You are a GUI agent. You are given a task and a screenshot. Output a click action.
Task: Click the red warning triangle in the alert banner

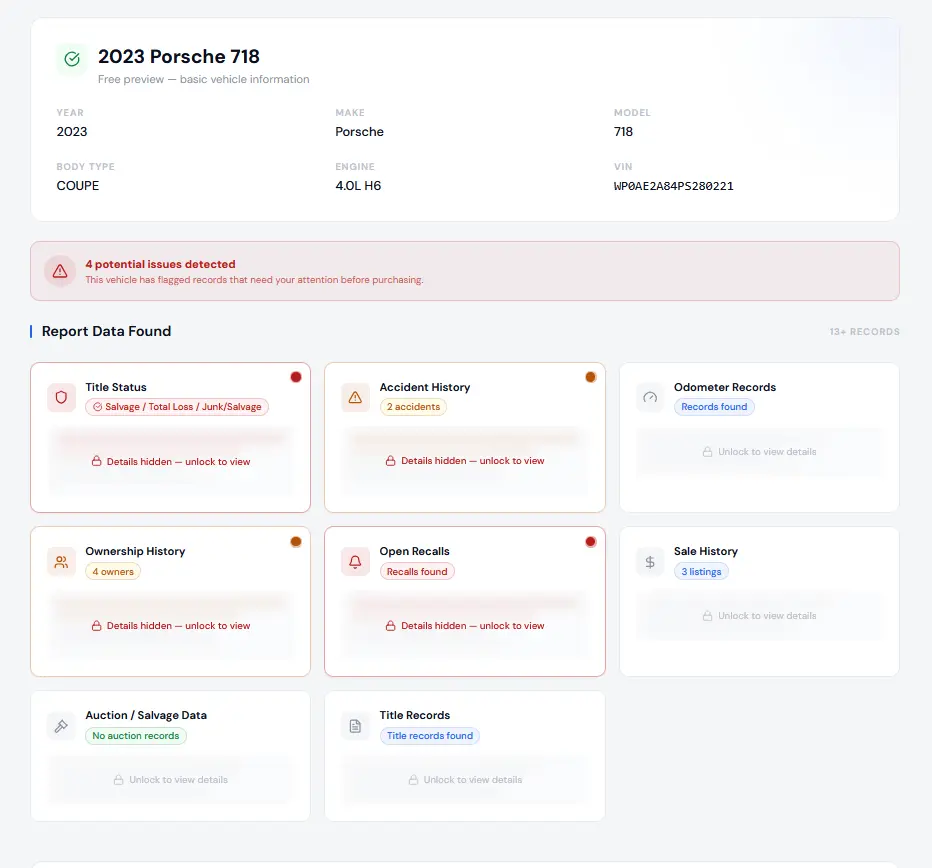tap(60, 271)
